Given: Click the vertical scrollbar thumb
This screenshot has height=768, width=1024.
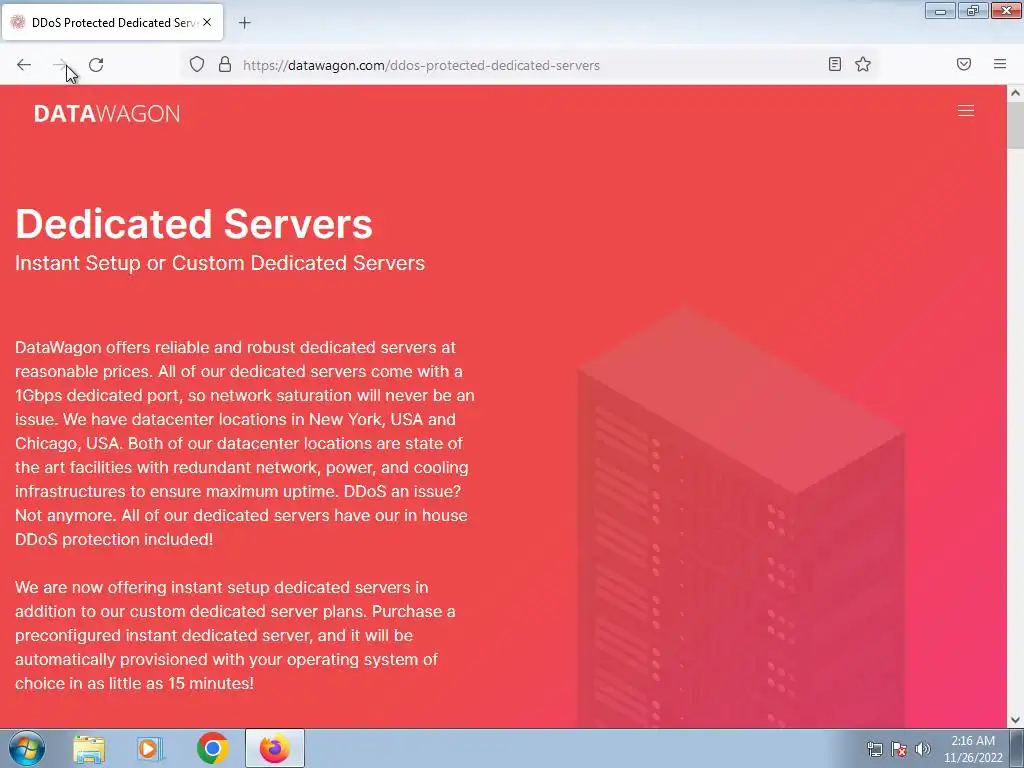Looking at the screenshot, I should coord(1016,125).
